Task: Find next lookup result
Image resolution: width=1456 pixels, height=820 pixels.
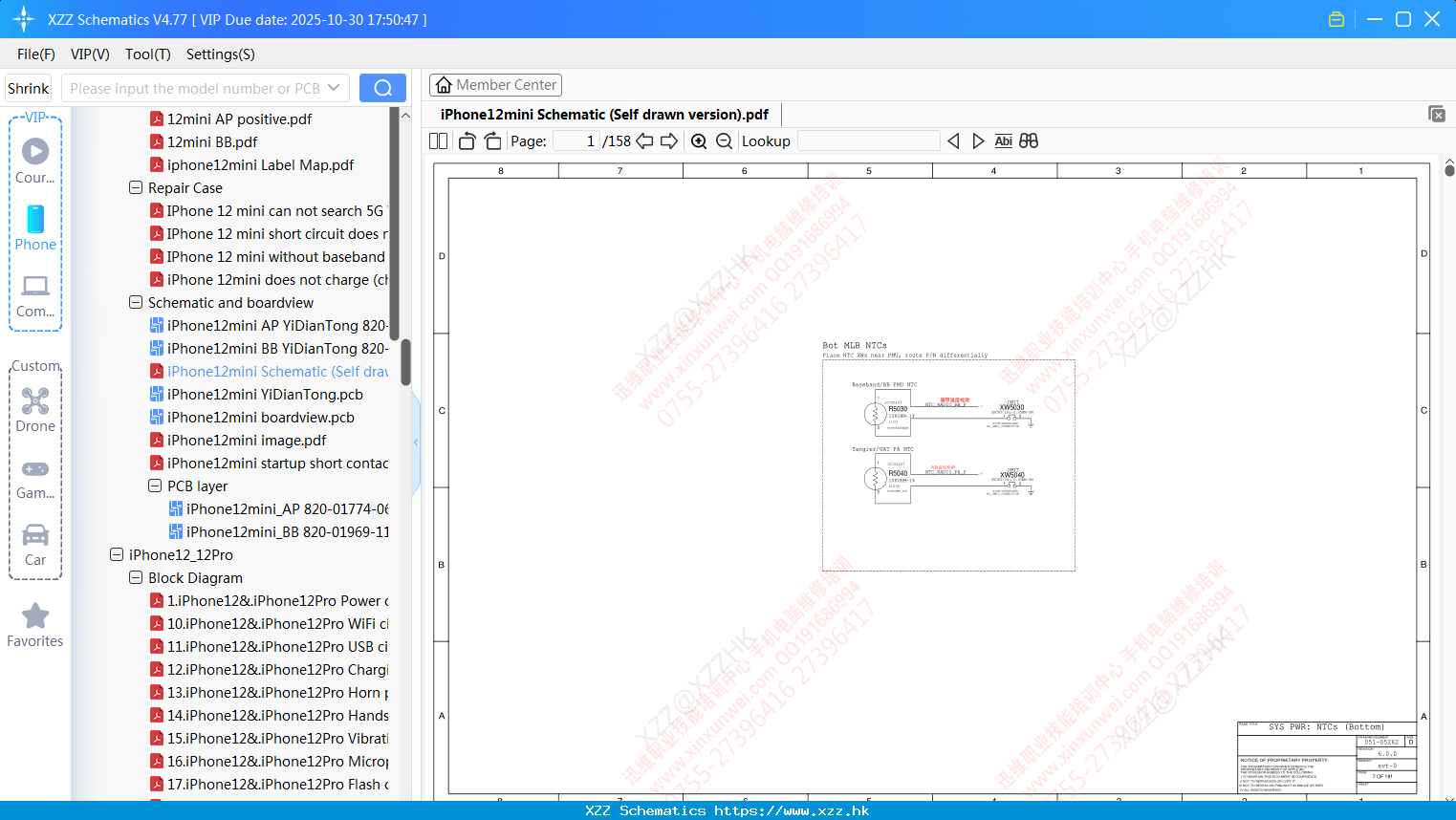Action: point(978,141)
